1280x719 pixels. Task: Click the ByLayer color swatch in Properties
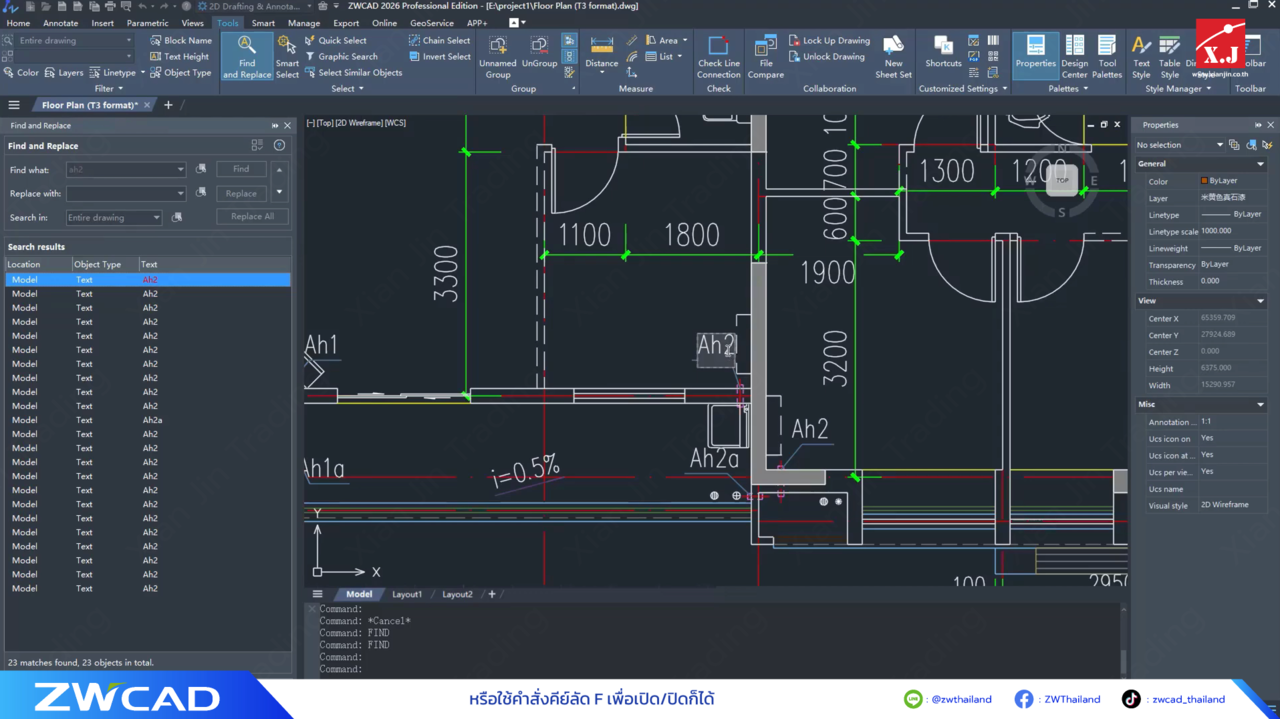[1205, 181]
